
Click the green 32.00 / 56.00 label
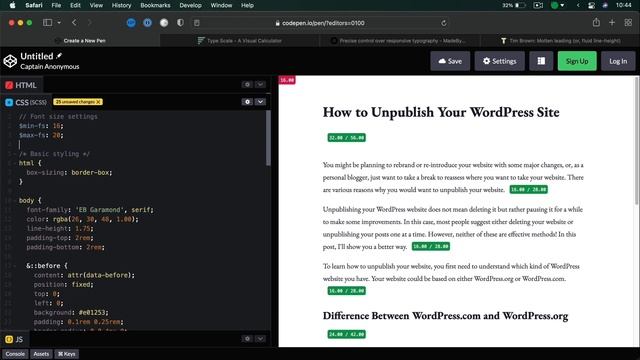347,138
